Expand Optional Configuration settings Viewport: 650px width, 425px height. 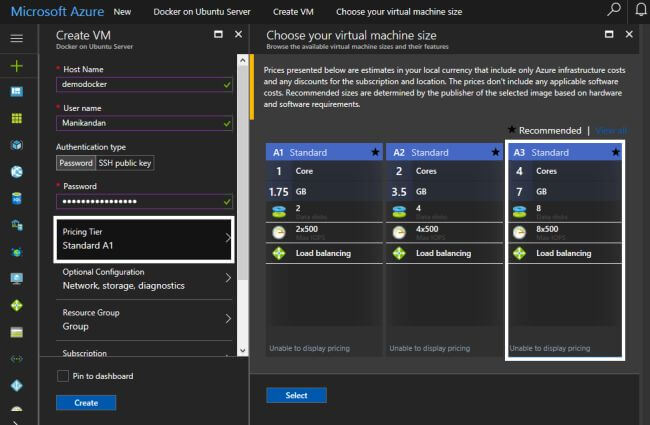pos(144,278)
